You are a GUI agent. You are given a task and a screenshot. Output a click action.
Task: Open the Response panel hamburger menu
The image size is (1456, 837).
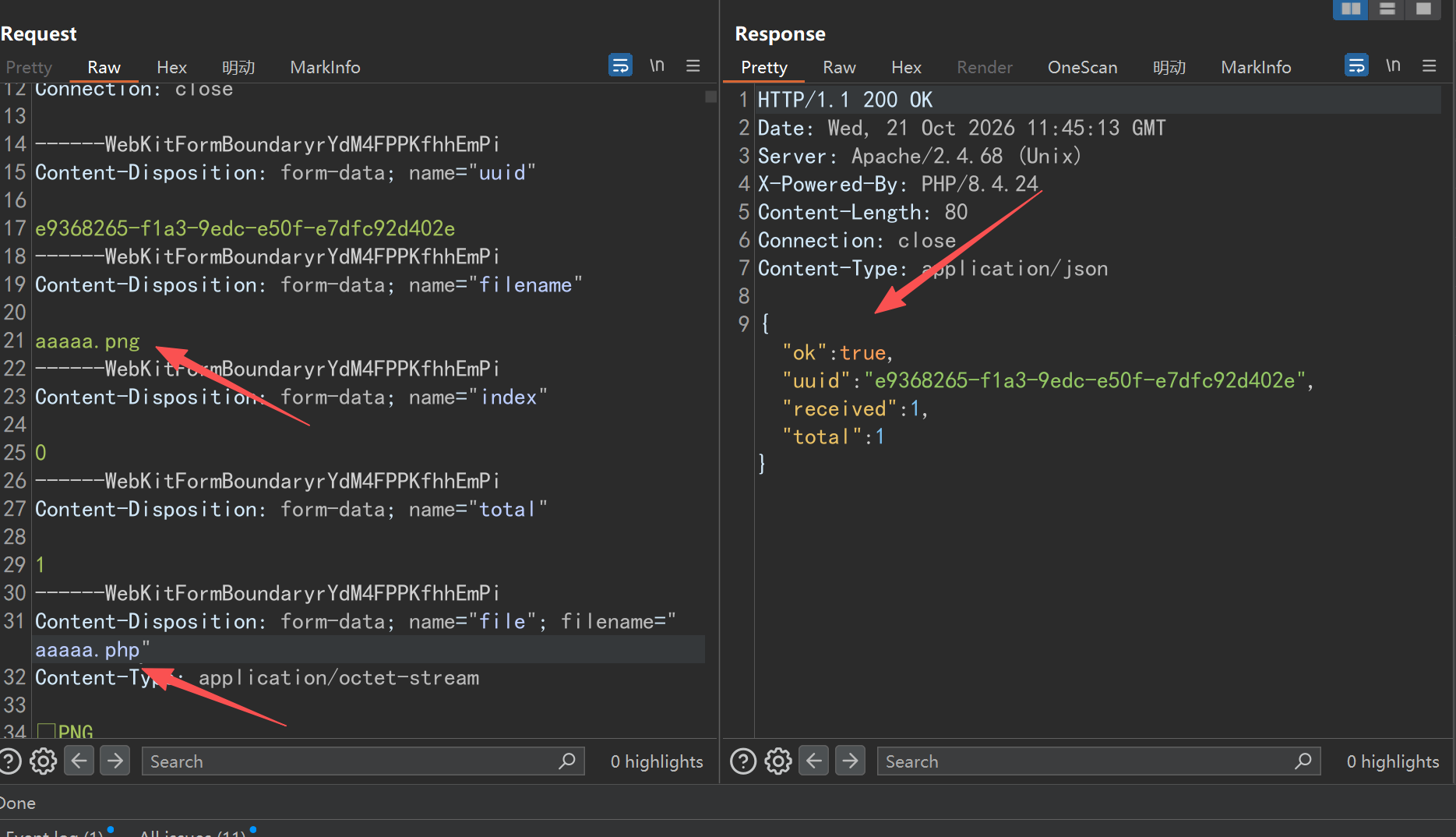pyautogui.click(x=1430, y=65)
